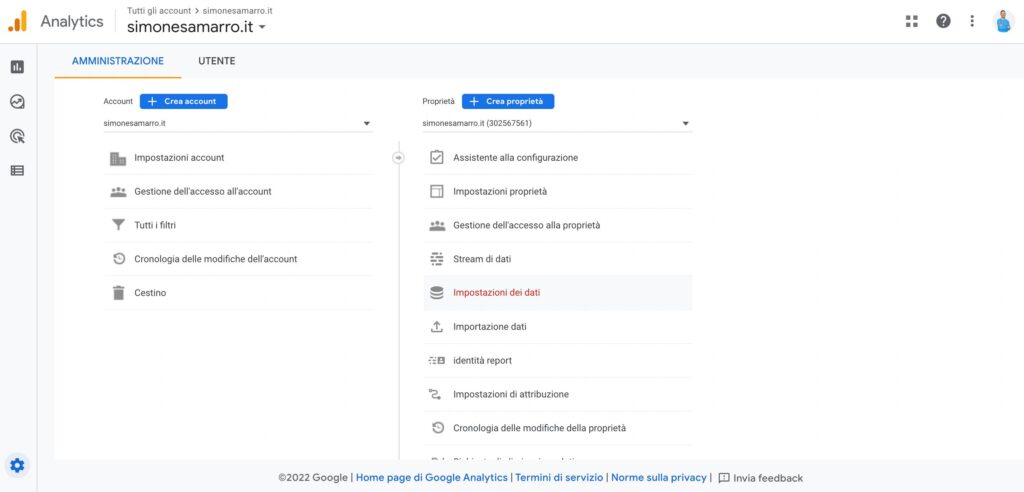
Task: Click the Gestione dell'accesso alla proprietà people icon
Action: (x=437, y=225)
